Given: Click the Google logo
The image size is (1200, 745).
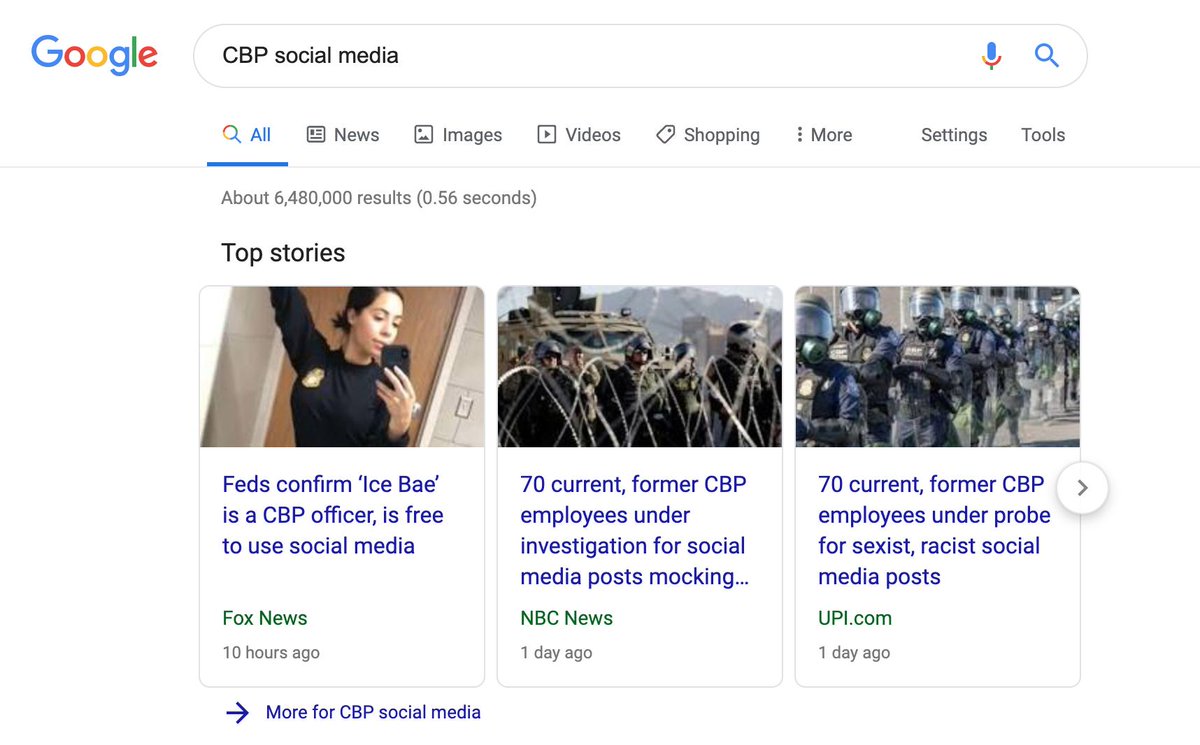Looking at the screenshot, I should pos(94,56).
